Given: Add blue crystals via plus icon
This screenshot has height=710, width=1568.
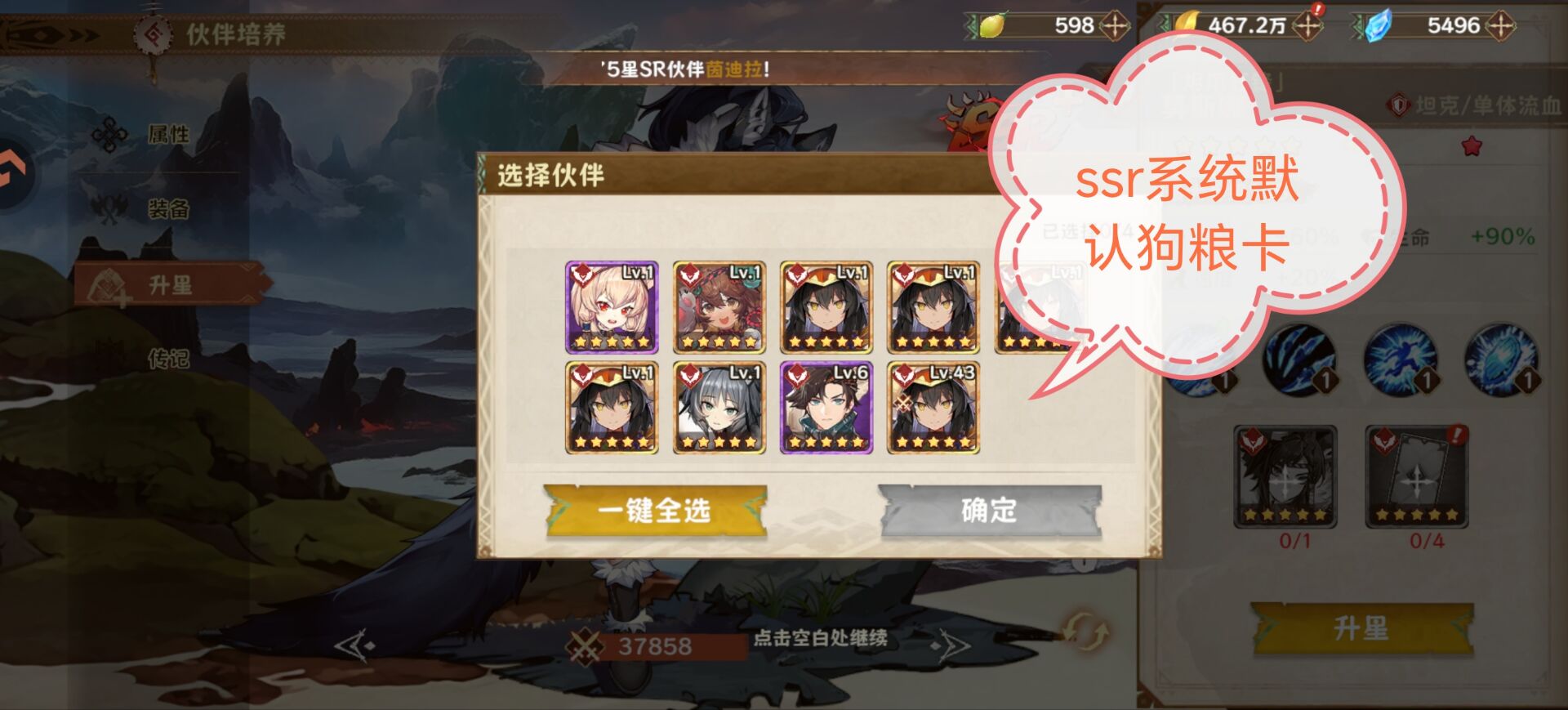Looking at the screenshot, I should coord(1500,25).
